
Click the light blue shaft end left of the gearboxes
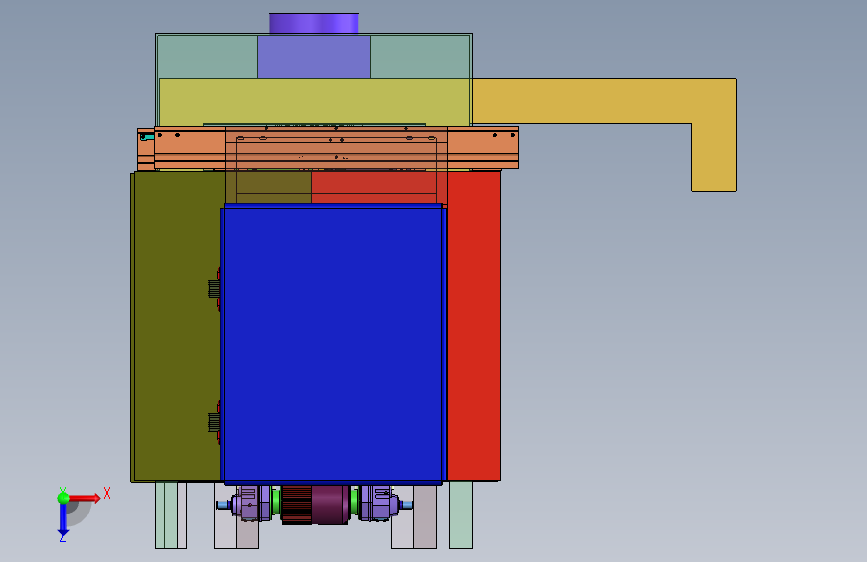pyautogui.click(x=223, y=504)
